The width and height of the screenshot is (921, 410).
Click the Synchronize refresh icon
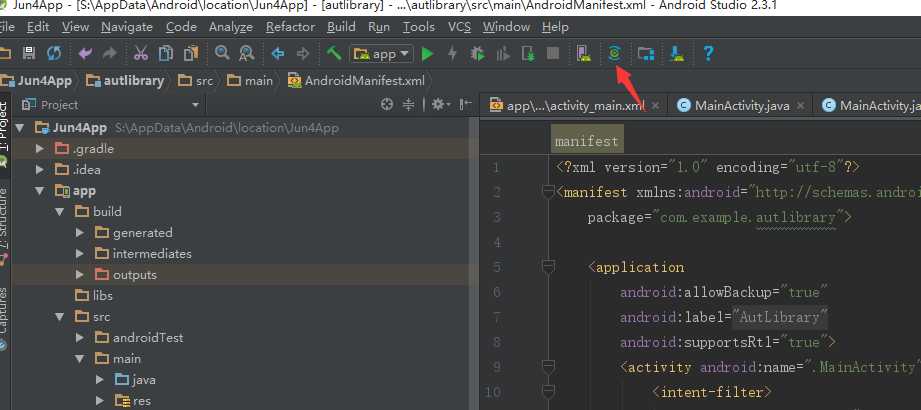[54, 54]
